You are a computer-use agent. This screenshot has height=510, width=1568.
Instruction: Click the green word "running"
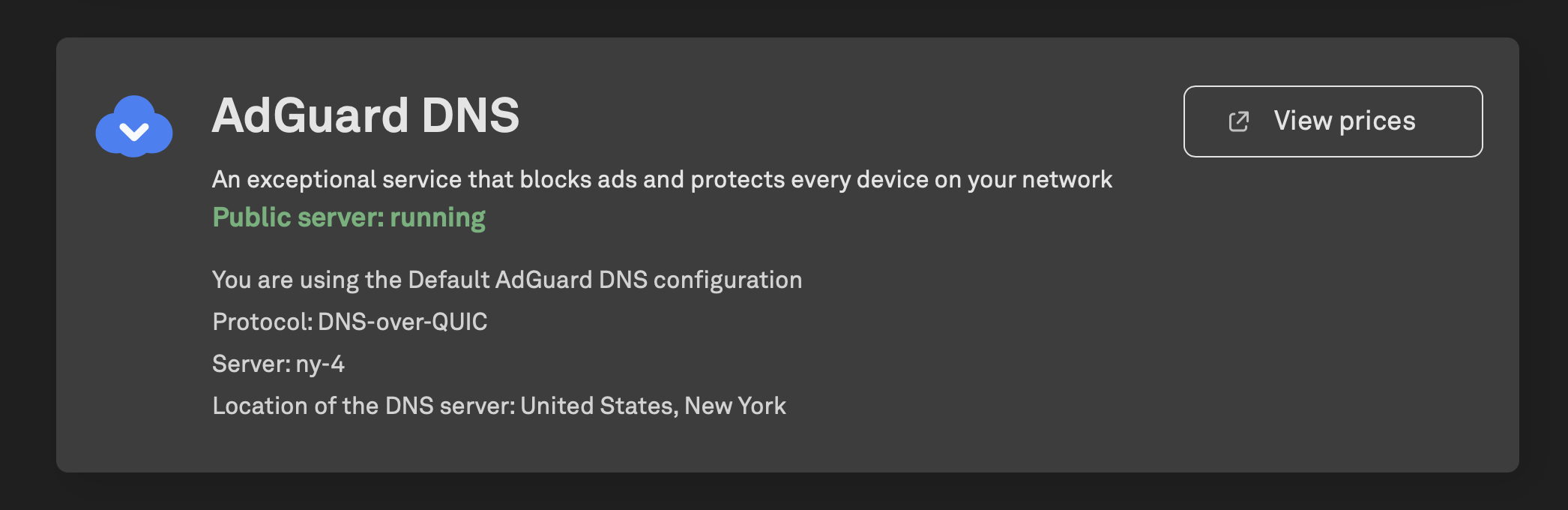[x=438, y=217]
